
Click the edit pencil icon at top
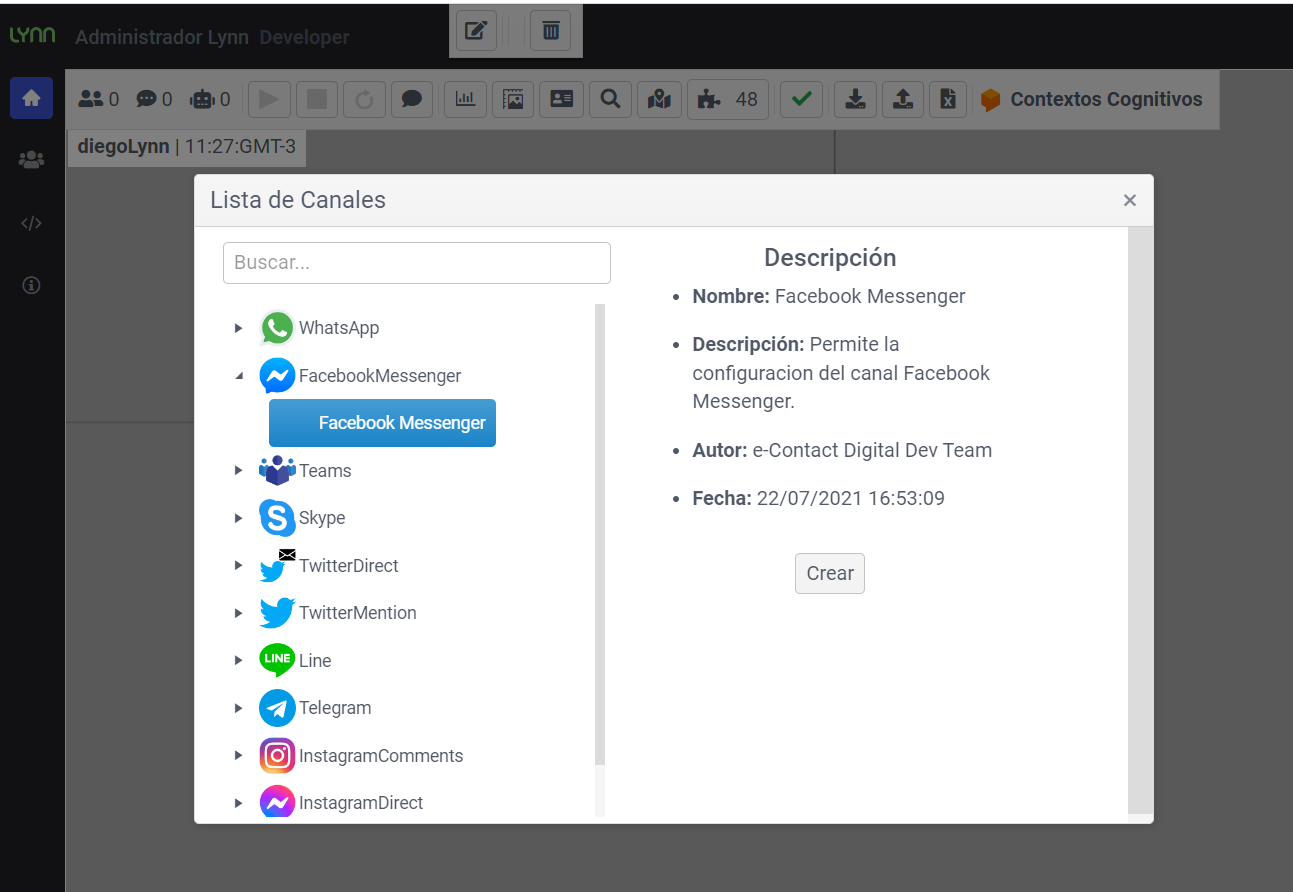click(476, 31)
